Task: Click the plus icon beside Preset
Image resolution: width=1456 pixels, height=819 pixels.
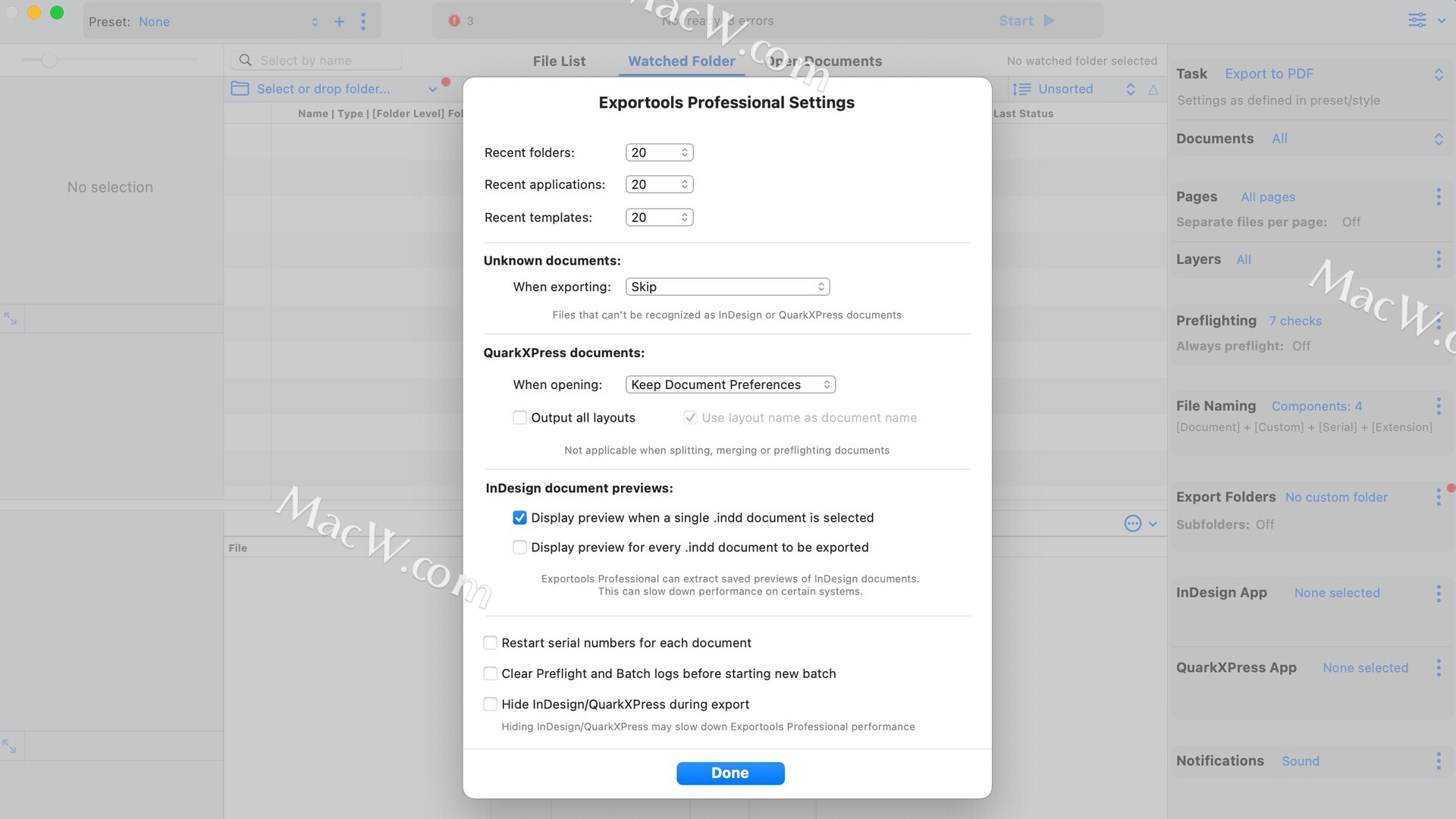Action: (x=339, y=21)
